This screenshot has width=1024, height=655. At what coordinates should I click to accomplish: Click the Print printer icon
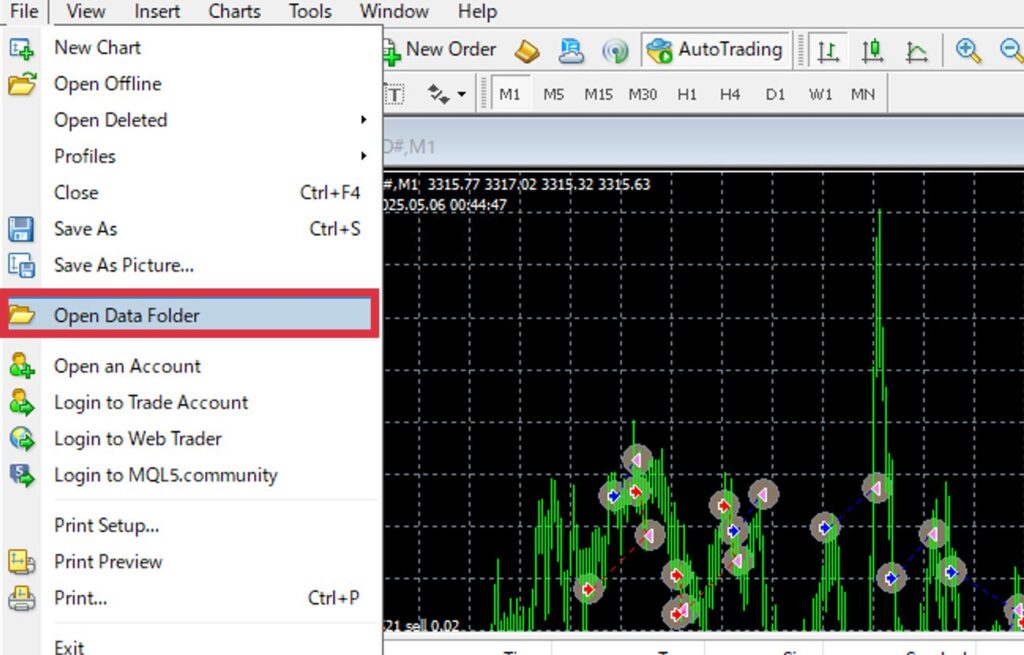[x=22, y=598]
